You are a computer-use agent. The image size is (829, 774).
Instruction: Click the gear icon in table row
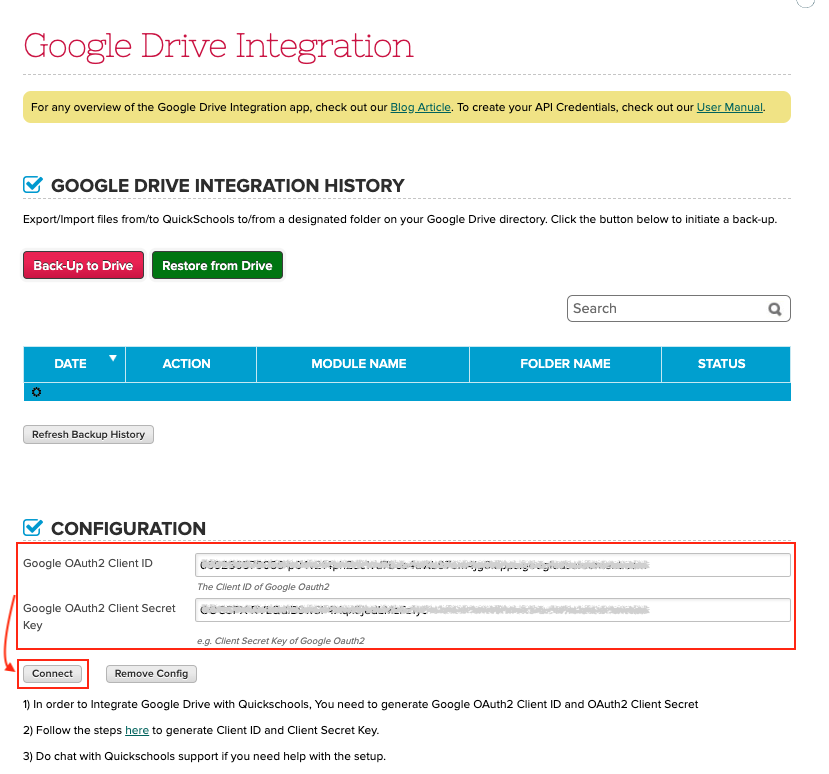[x=36, y=392]
